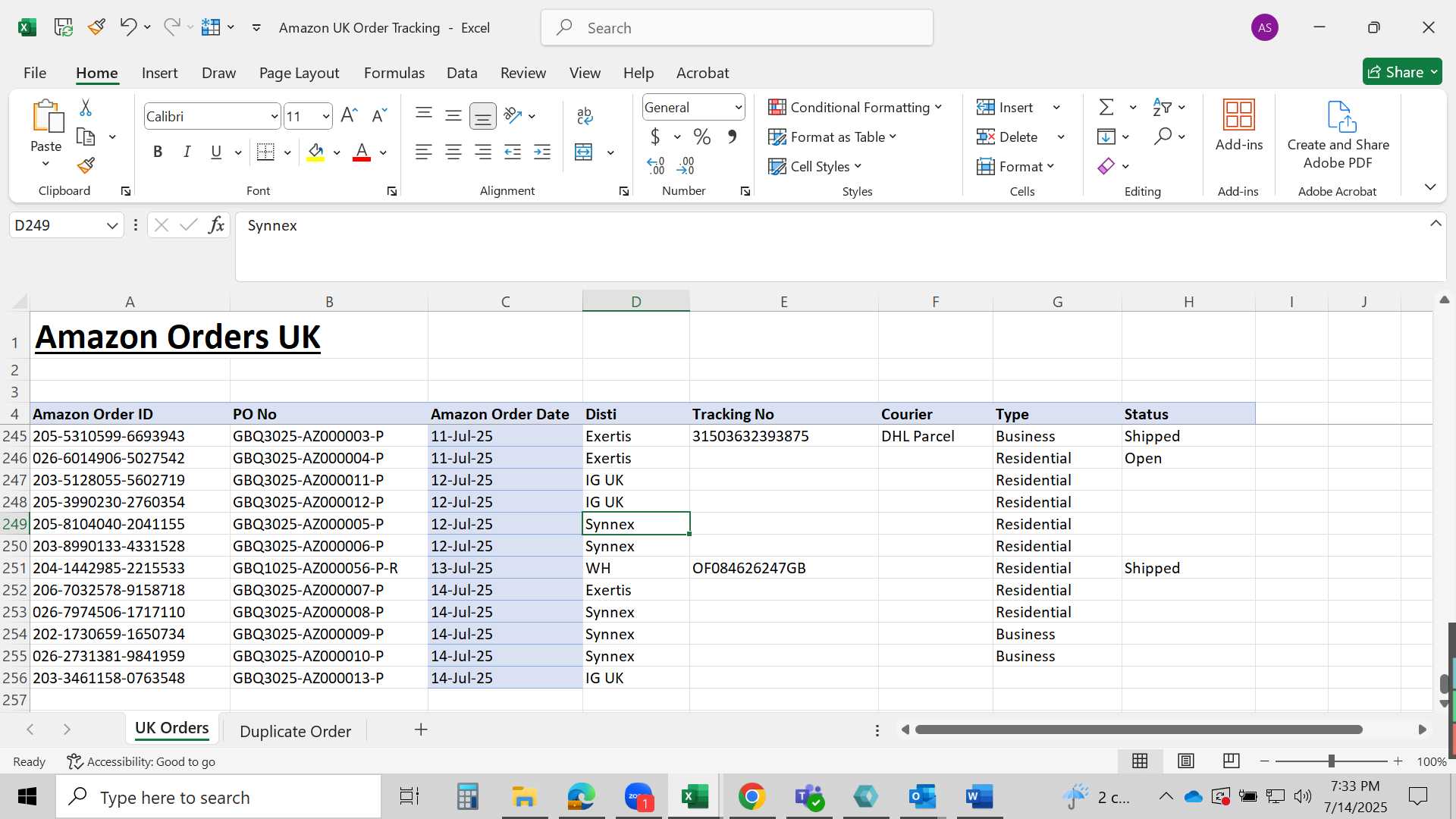
Task: Toggle Bold formatting
Action: coord(158,152)
